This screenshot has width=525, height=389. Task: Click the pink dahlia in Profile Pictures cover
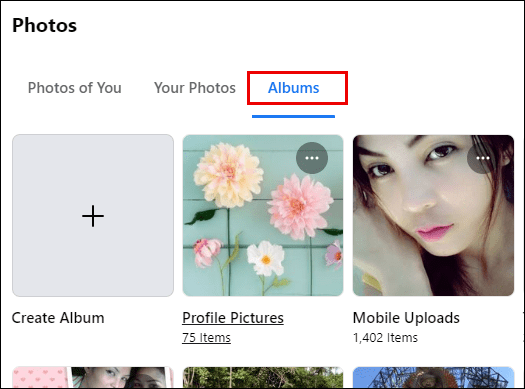click(x=300, y=207)
